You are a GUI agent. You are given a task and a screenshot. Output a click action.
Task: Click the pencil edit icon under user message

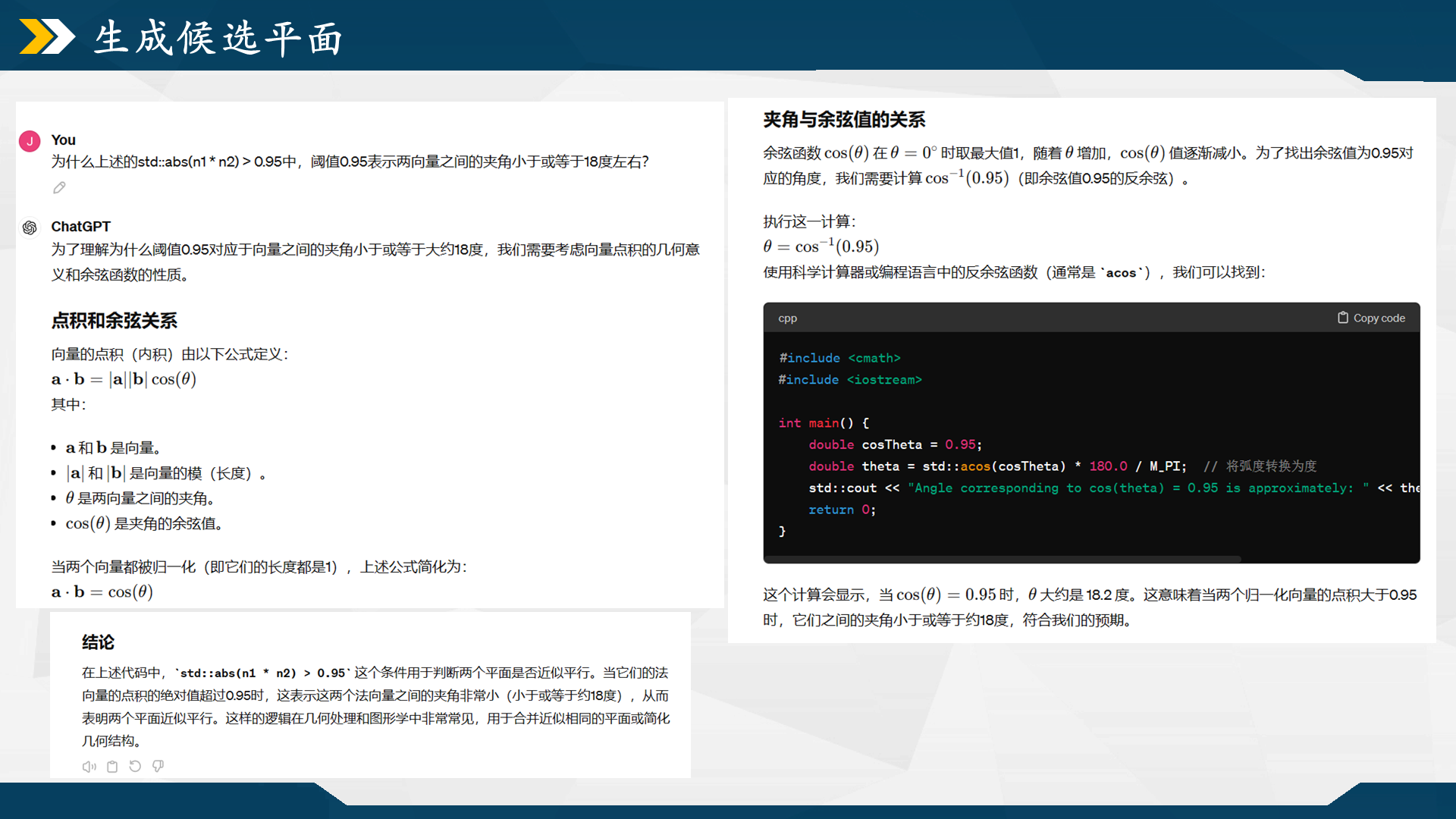click(x=59, y=187)
